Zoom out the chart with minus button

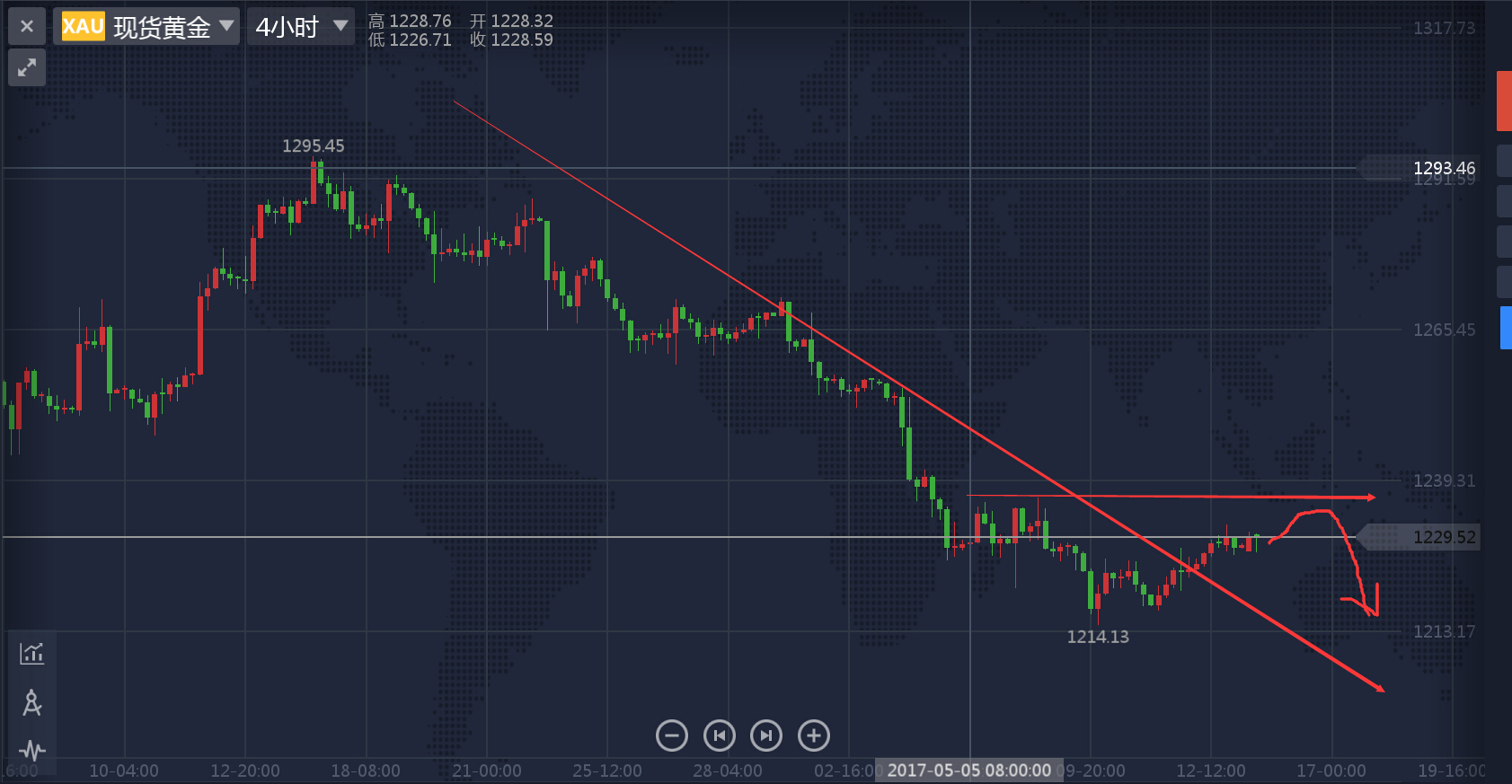click(672, 736)
